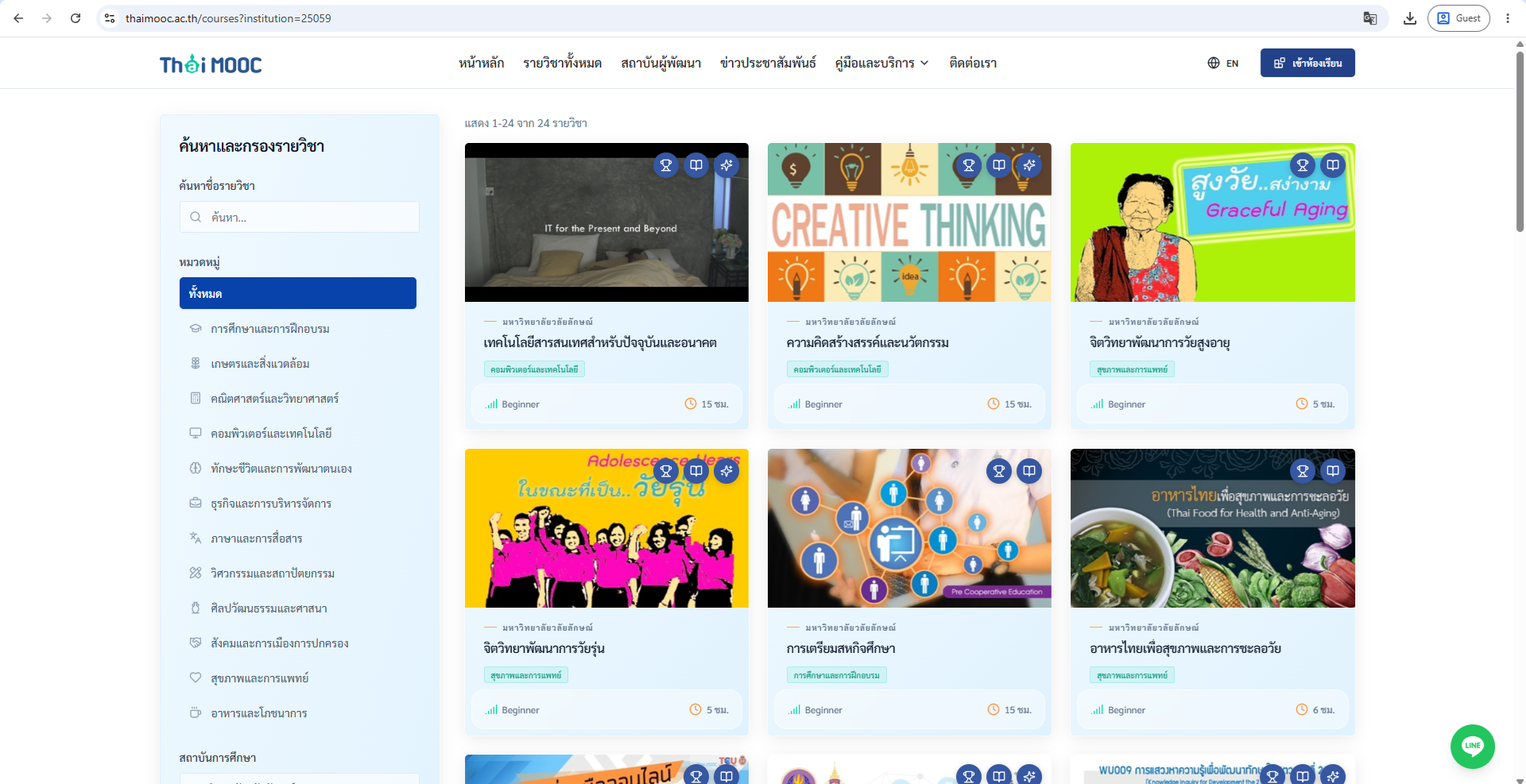Viewport: 1526px width, 784px height.
Task: Open course title จิตวิทยาพัฒนาการวัยรุ่น
Action: (x=544, y=649)
